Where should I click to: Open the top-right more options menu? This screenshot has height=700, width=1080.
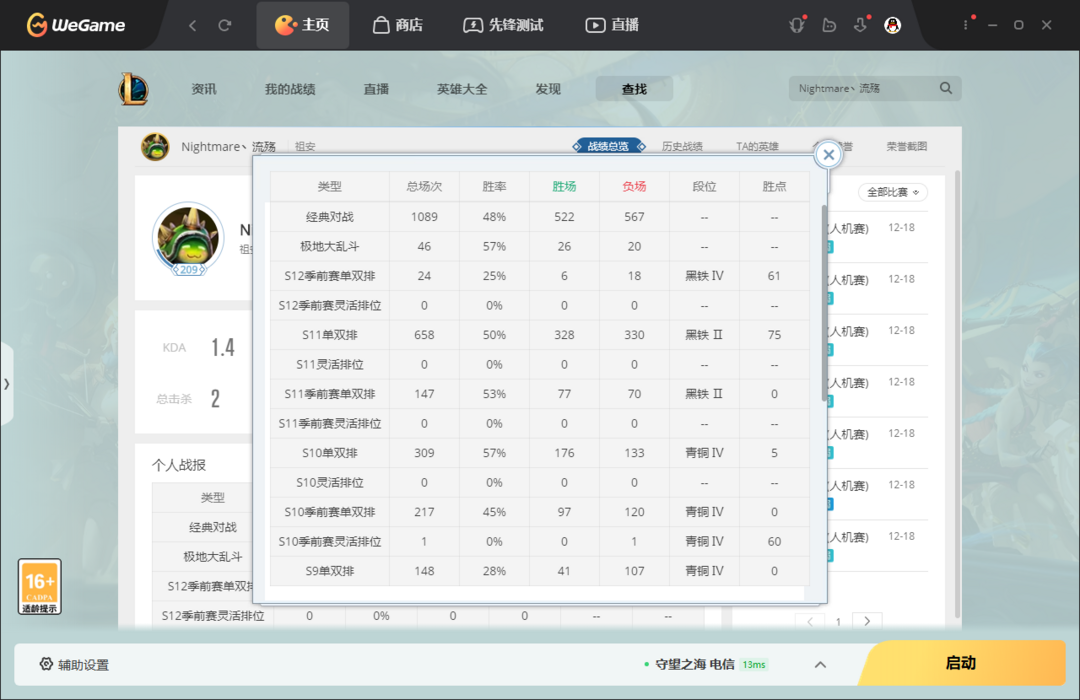click(966, 25)
